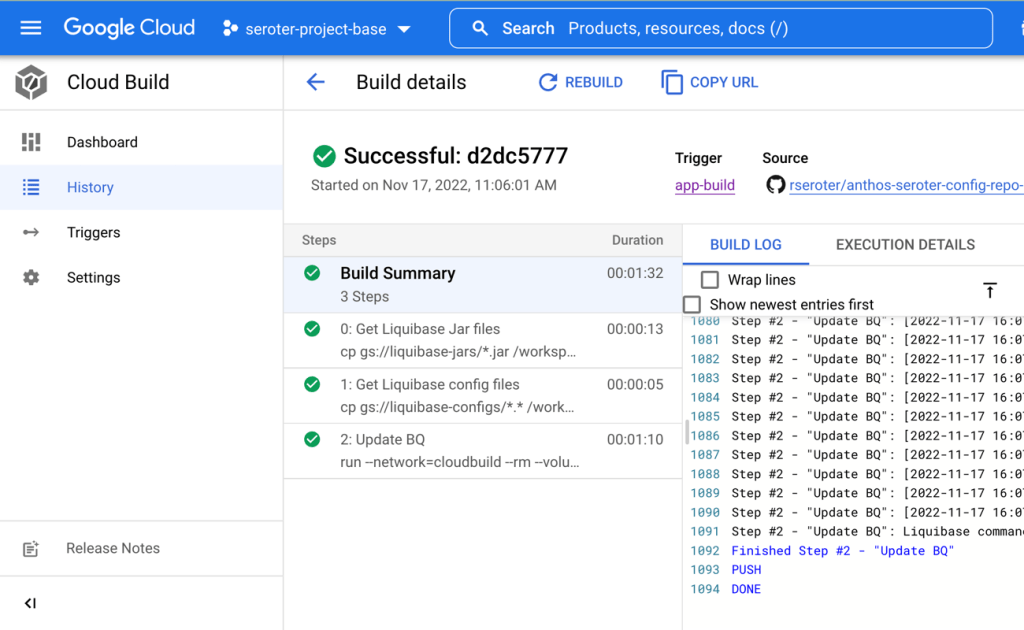The width and height of the screenshot is (1024, 630).
Task: Select the Build Log tab
Action: (x=745, y=244)
